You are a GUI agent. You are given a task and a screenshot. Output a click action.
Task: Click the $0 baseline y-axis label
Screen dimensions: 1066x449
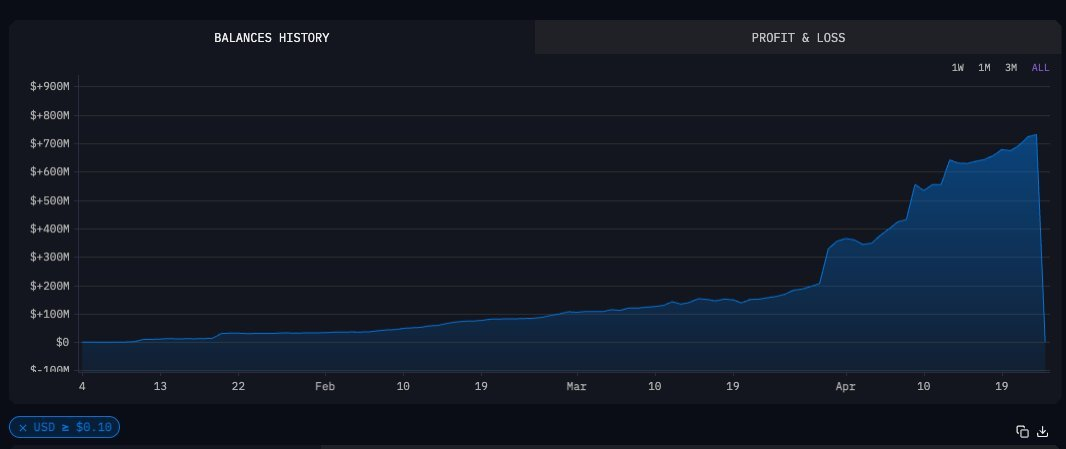point(63,342)
